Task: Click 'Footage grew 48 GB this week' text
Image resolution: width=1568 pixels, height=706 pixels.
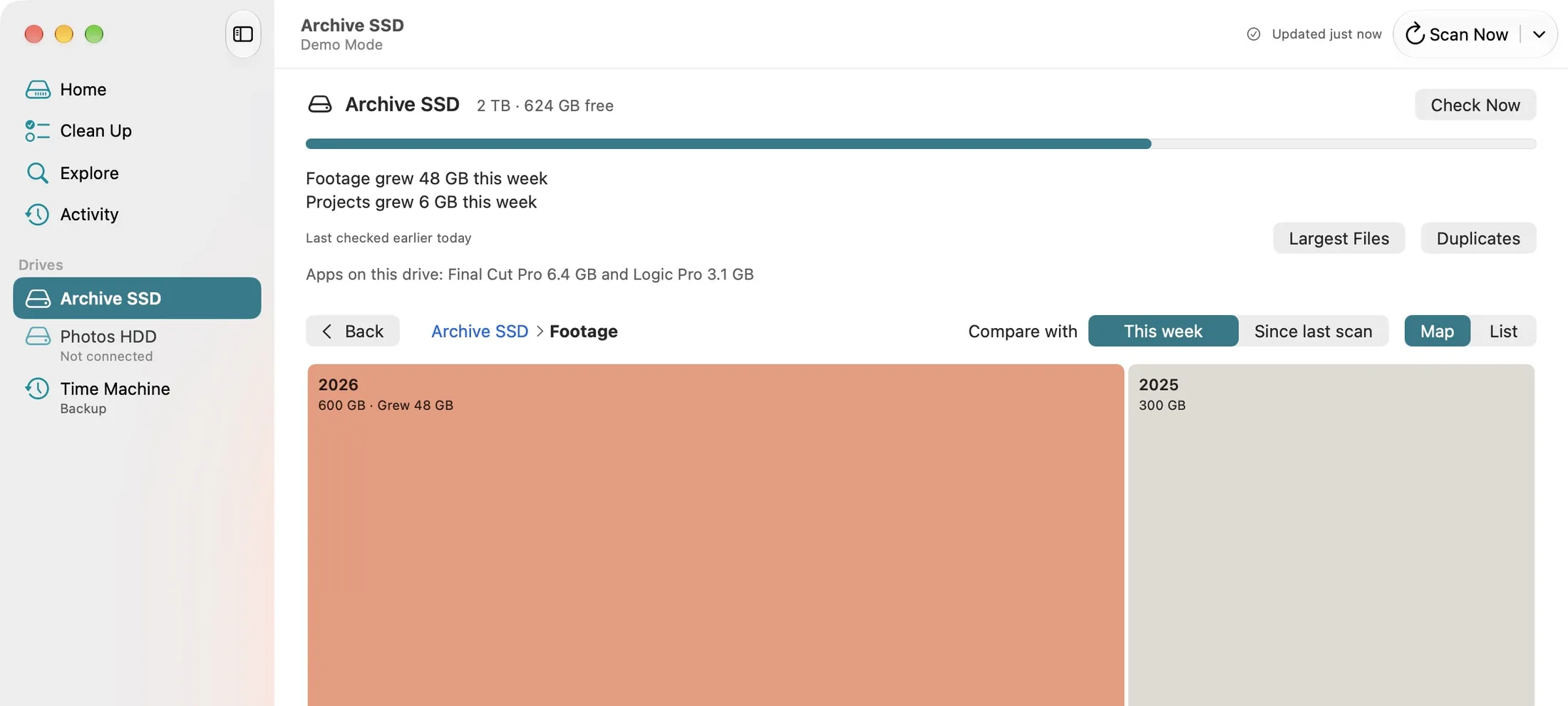Action: 426,178
